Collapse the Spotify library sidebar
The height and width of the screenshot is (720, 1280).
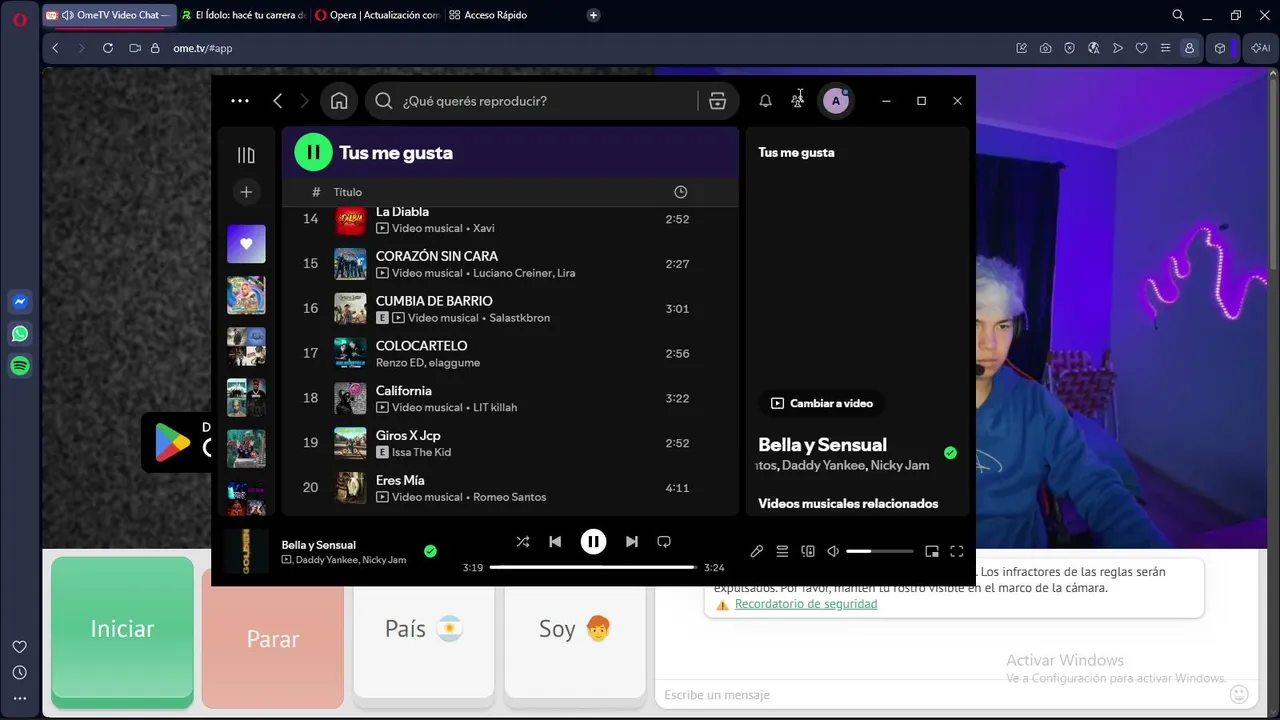pos(246,155)
